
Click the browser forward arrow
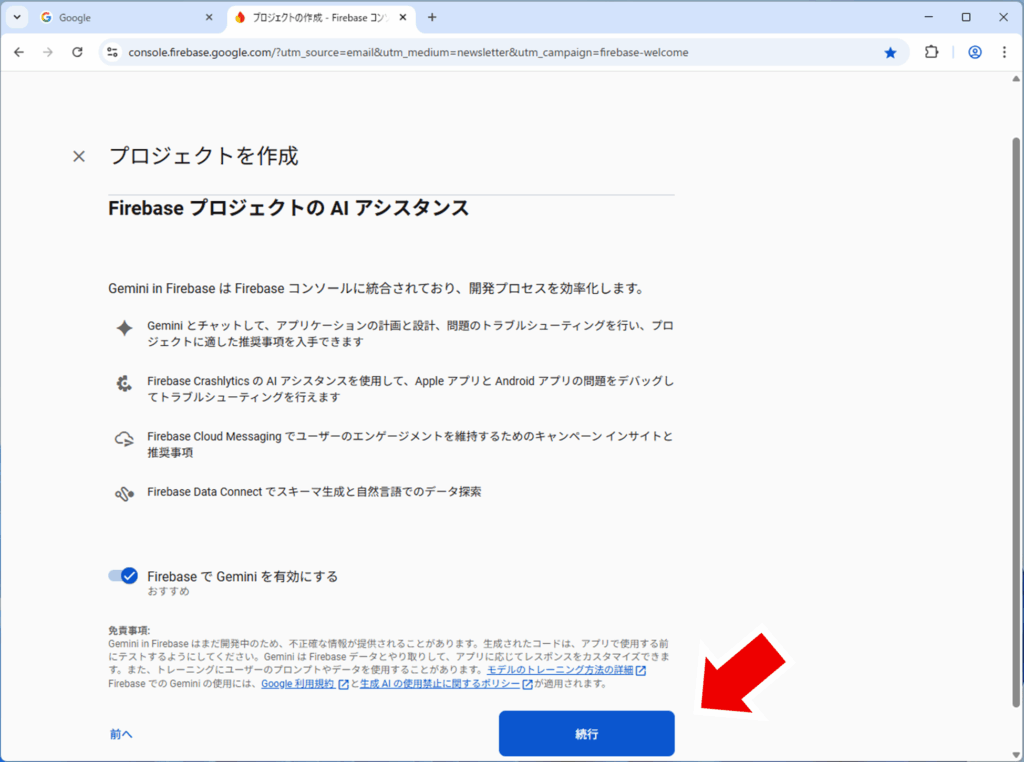48,52
